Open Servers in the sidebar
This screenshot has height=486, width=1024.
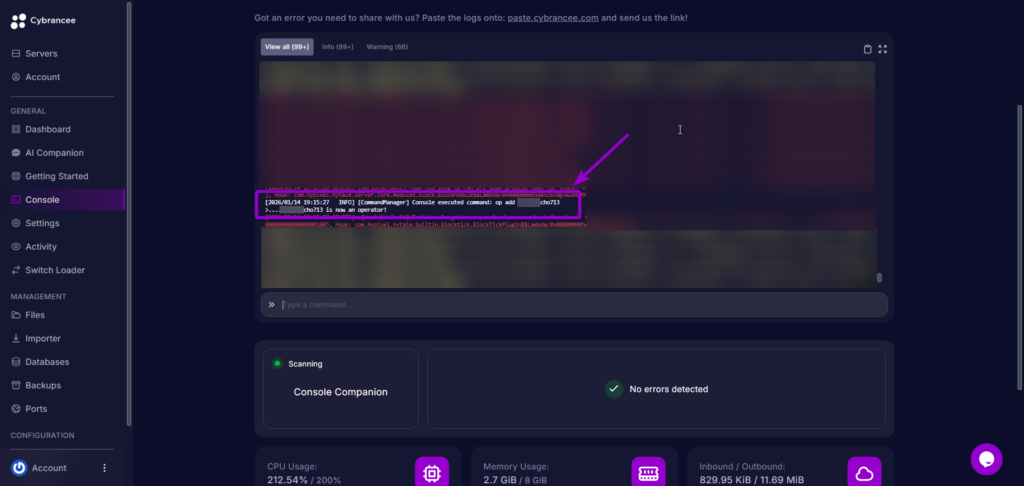pos(40,53)
